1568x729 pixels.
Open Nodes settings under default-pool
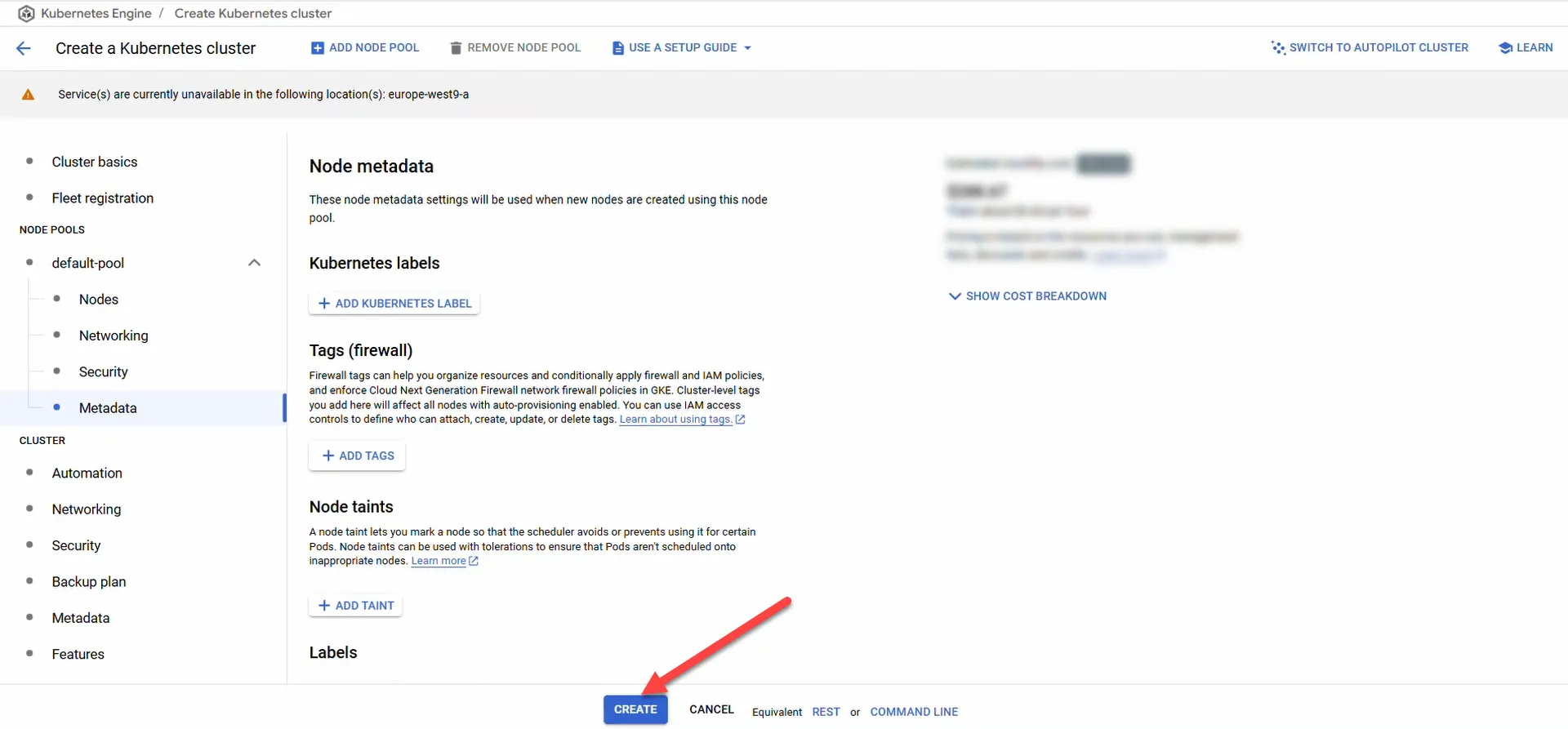tap(99, 300)
